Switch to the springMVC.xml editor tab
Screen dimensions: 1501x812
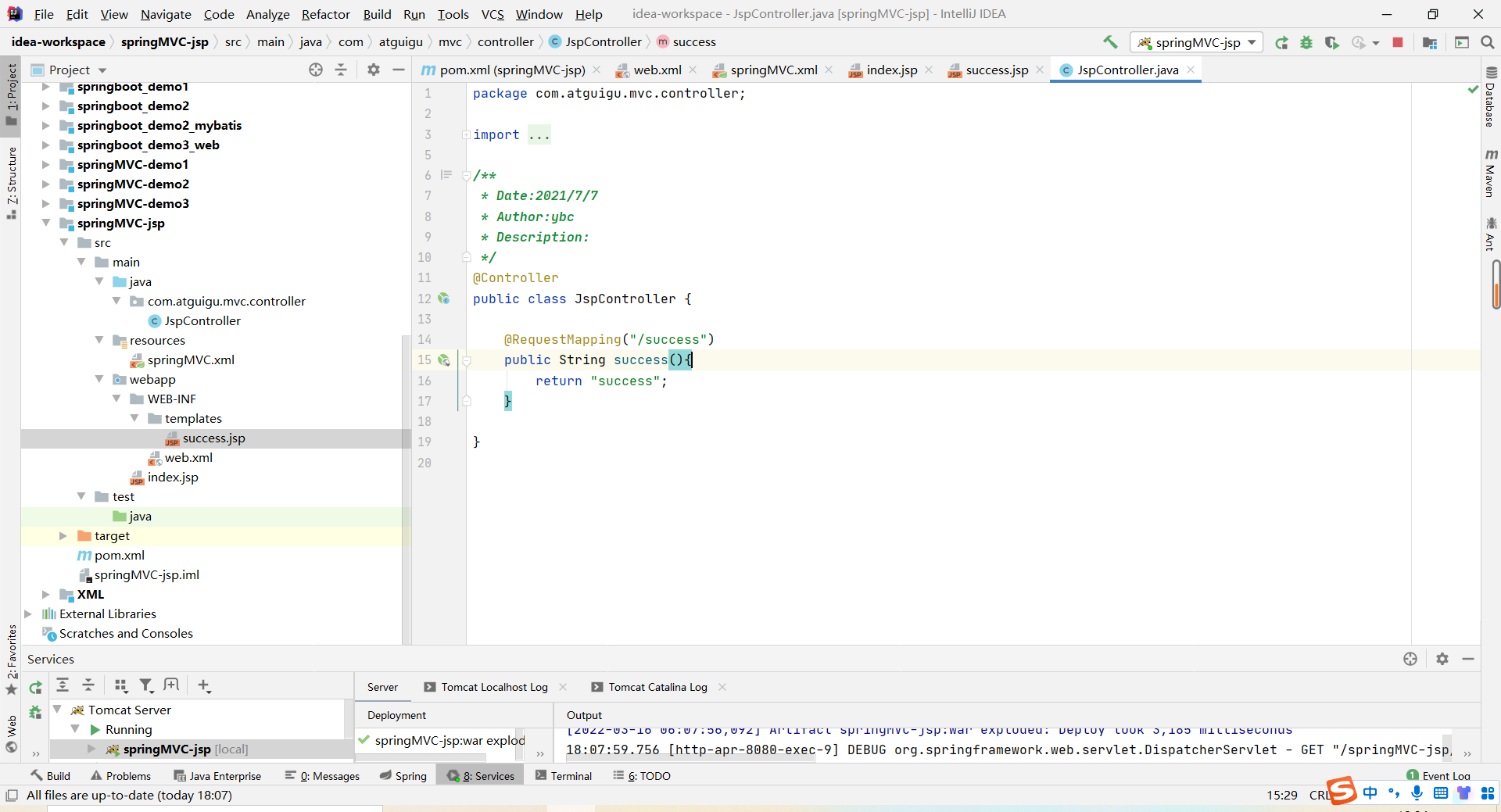tap(773, 70)
